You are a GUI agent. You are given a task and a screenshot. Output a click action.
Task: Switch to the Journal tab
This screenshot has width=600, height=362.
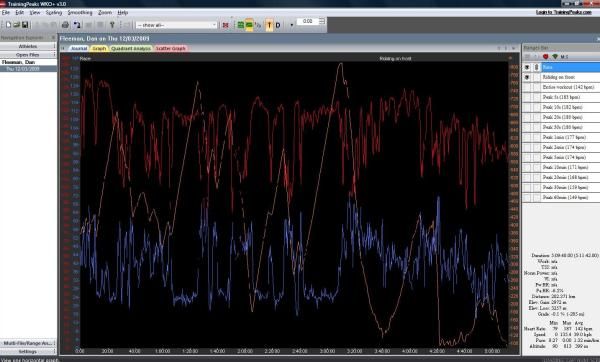(x=79, y=48)
